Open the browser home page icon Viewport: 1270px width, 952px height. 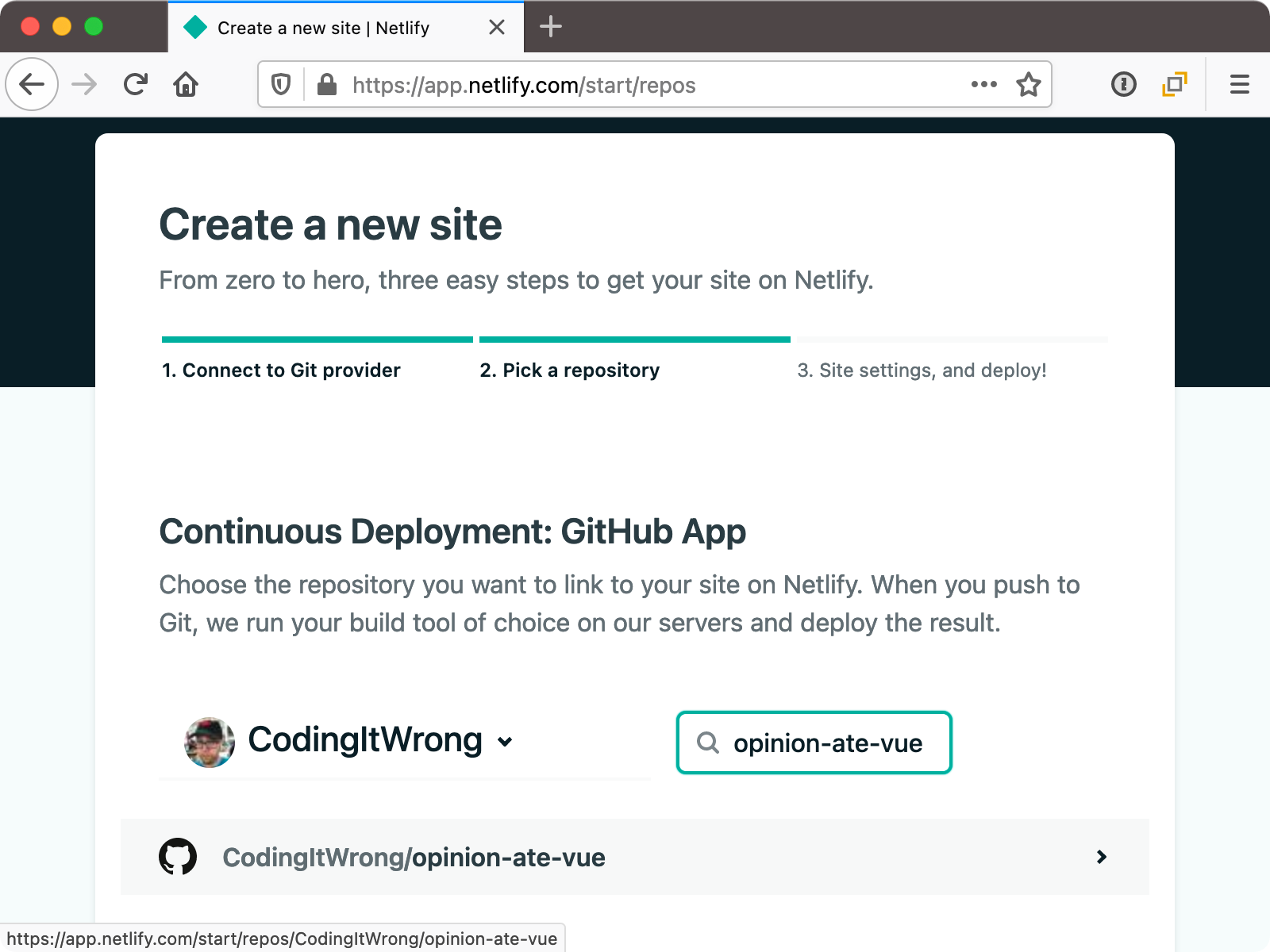[186, 84]
